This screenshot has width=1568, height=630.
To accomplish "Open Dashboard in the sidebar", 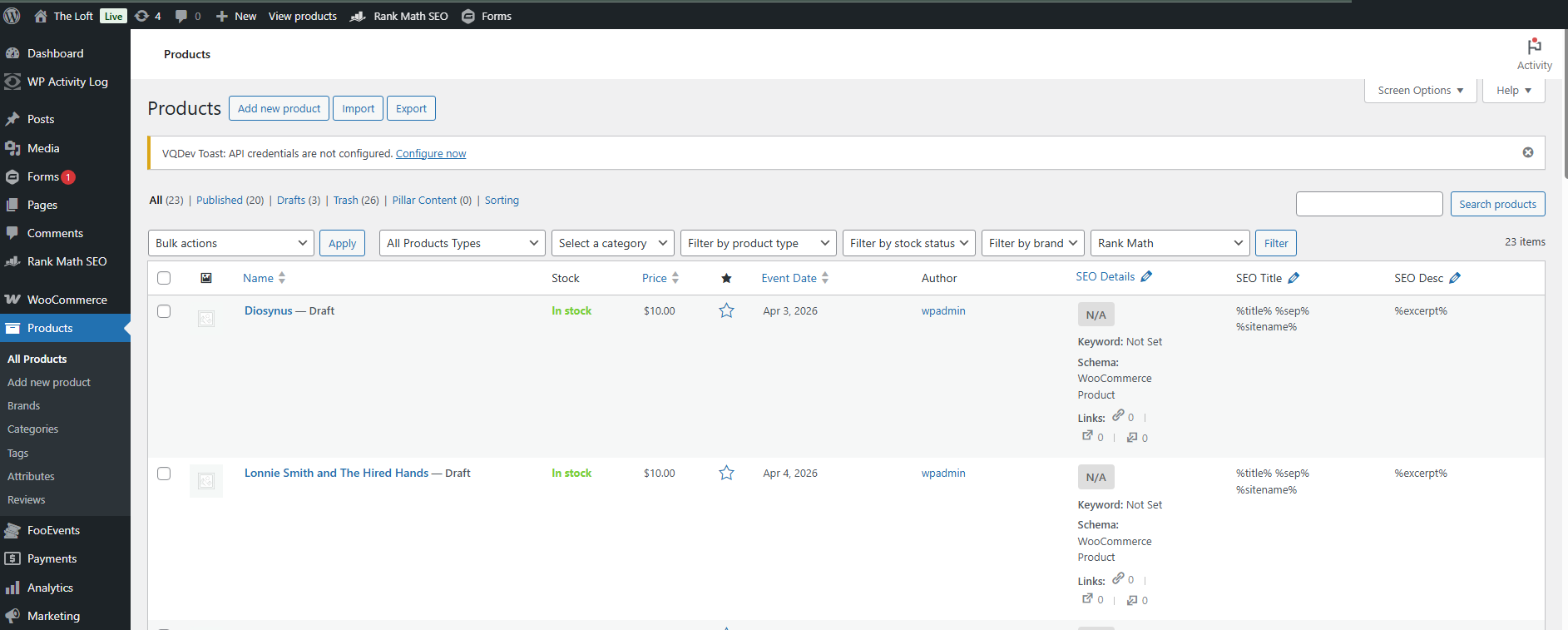I will [55, 53].
